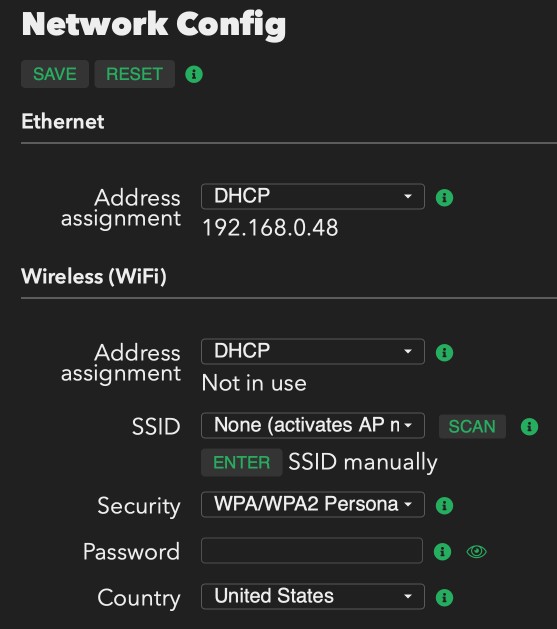Click SCAN to find wireless networks
This screenshot has height=629, width=557.
472,426
